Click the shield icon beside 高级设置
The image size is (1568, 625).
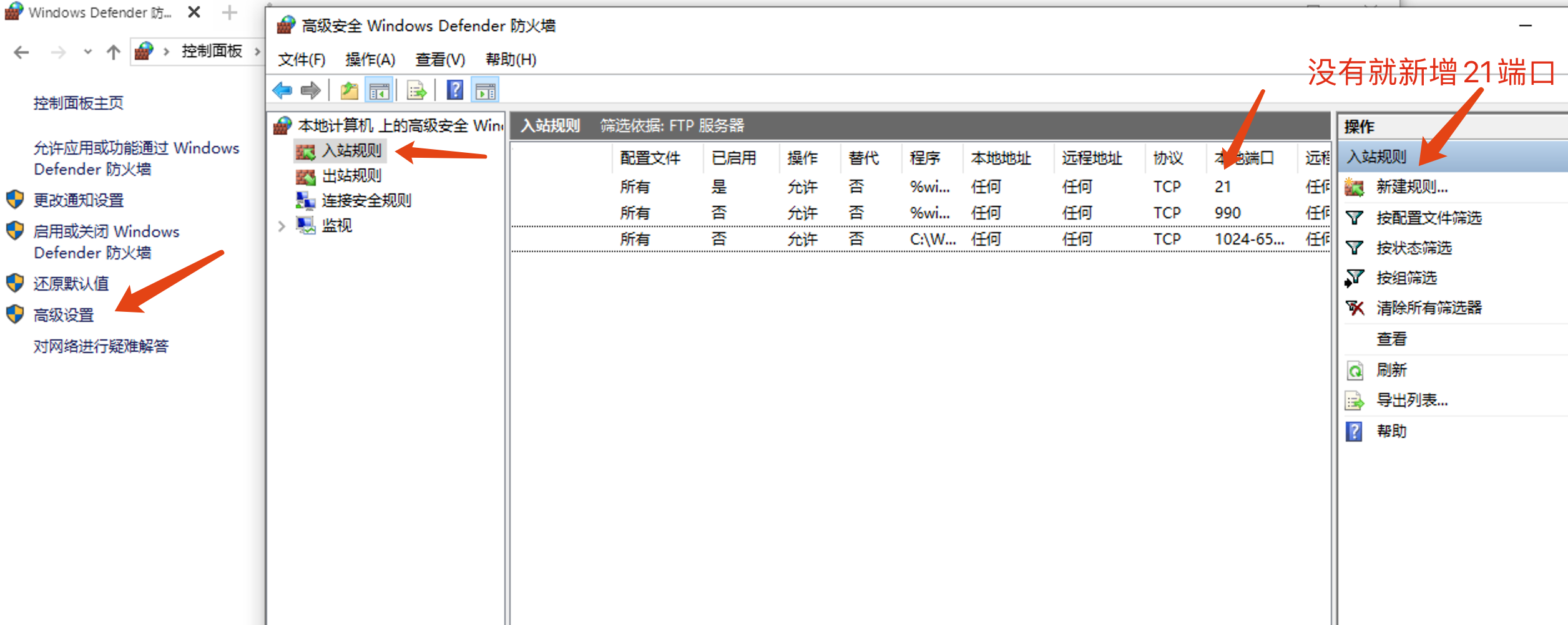coord(15,314)
